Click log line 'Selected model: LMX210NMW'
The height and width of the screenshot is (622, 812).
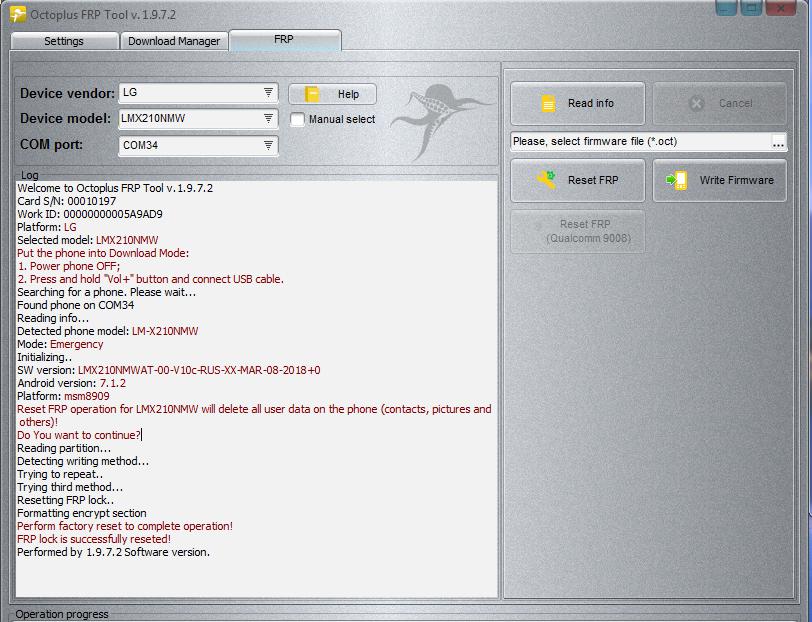(x=88, y=240)
